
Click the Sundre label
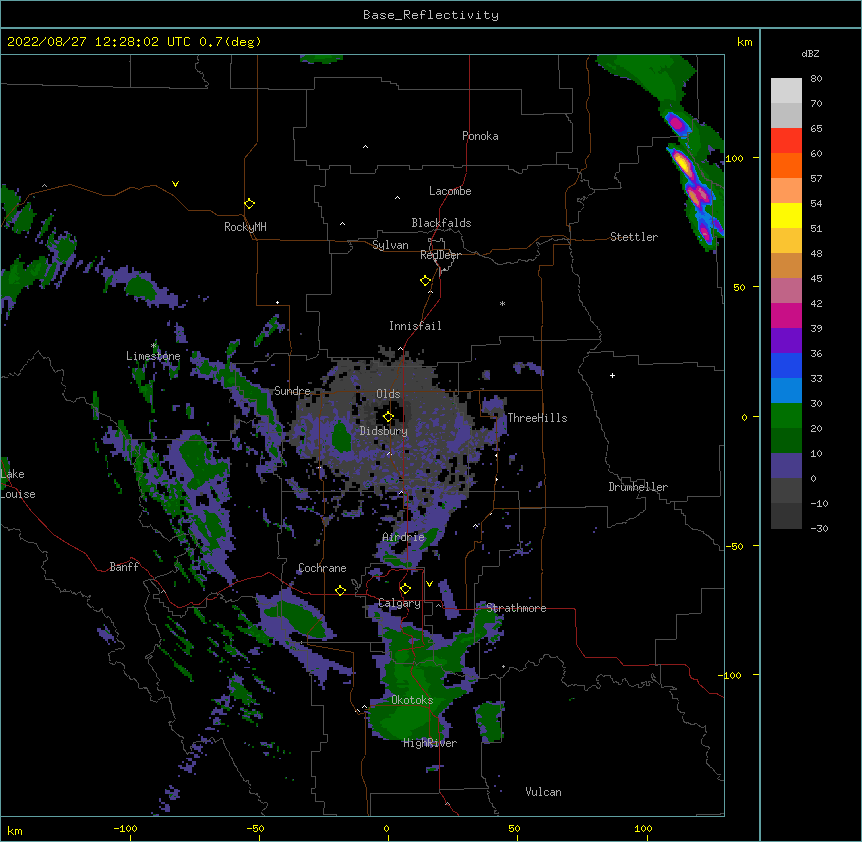click(292, 391)
